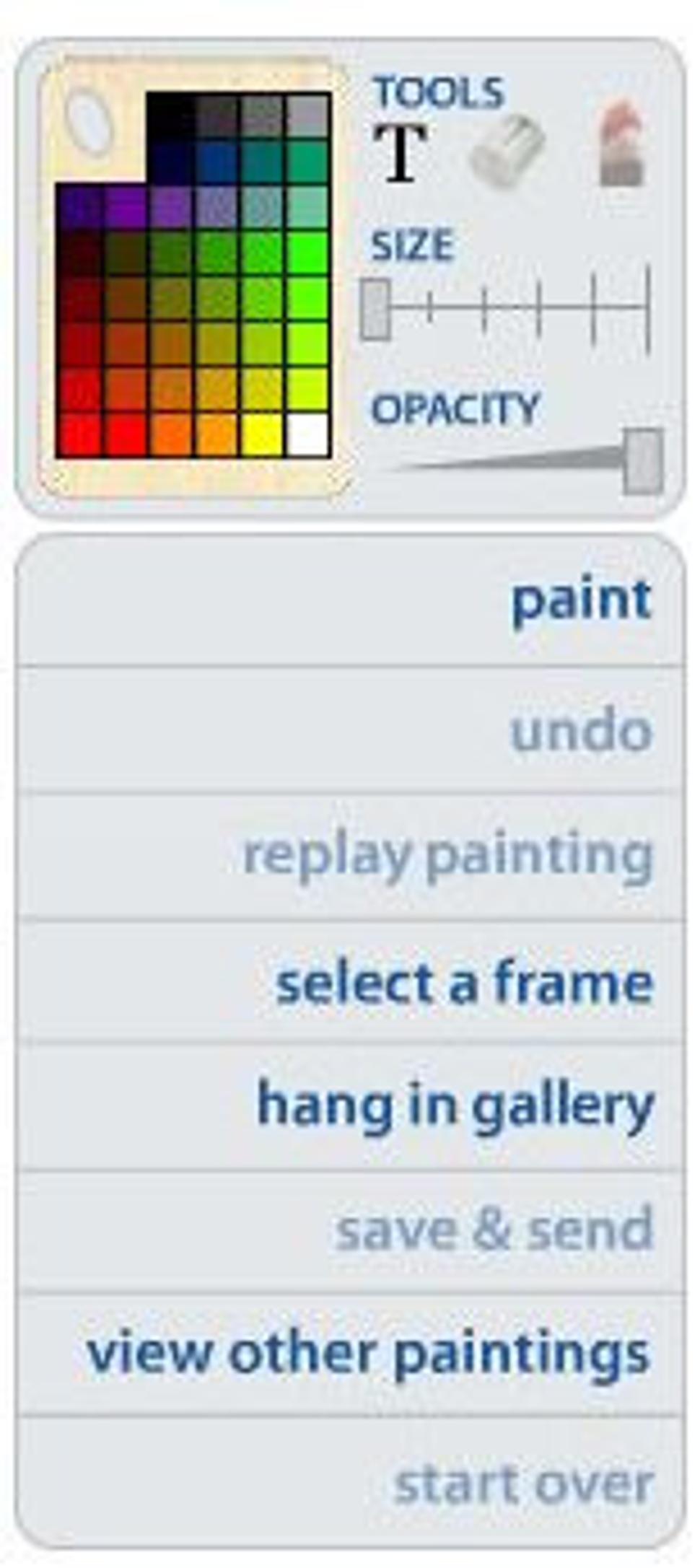Pick the white color swatch
Image resolution: width=700 pixels, height=1568 pixels.
[x=308, y=435]
